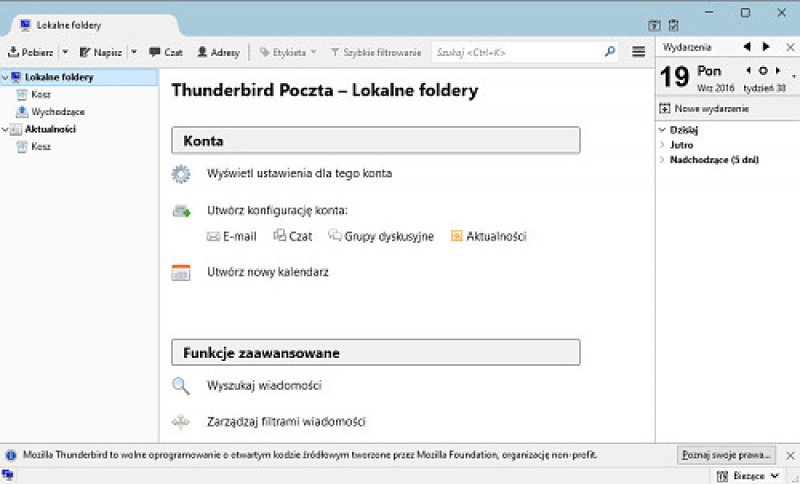The height and width of the screenshot is (484, 800).
Task: Open the dropdown arrow next to Napisz
Action: (134, 52)
